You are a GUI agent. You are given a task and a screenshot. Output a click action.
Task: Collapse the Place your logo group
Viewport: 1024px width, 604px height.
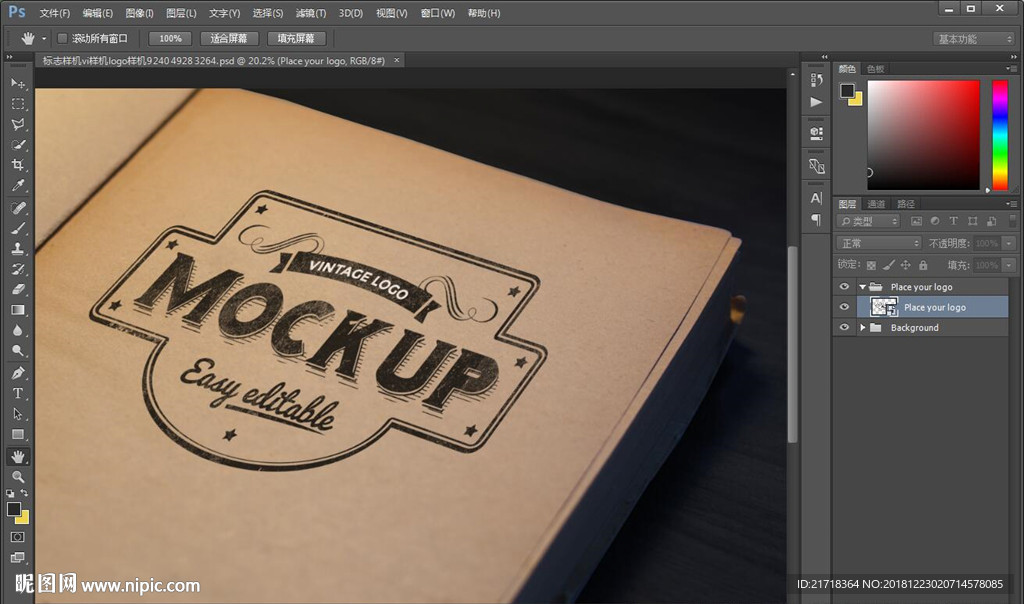tap(862, 287)
